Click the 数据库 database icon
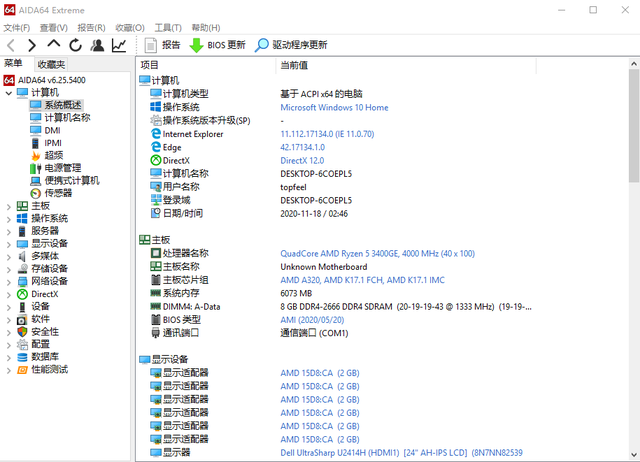The width and height of the screenshot is (640, 462). pos(22,357)
